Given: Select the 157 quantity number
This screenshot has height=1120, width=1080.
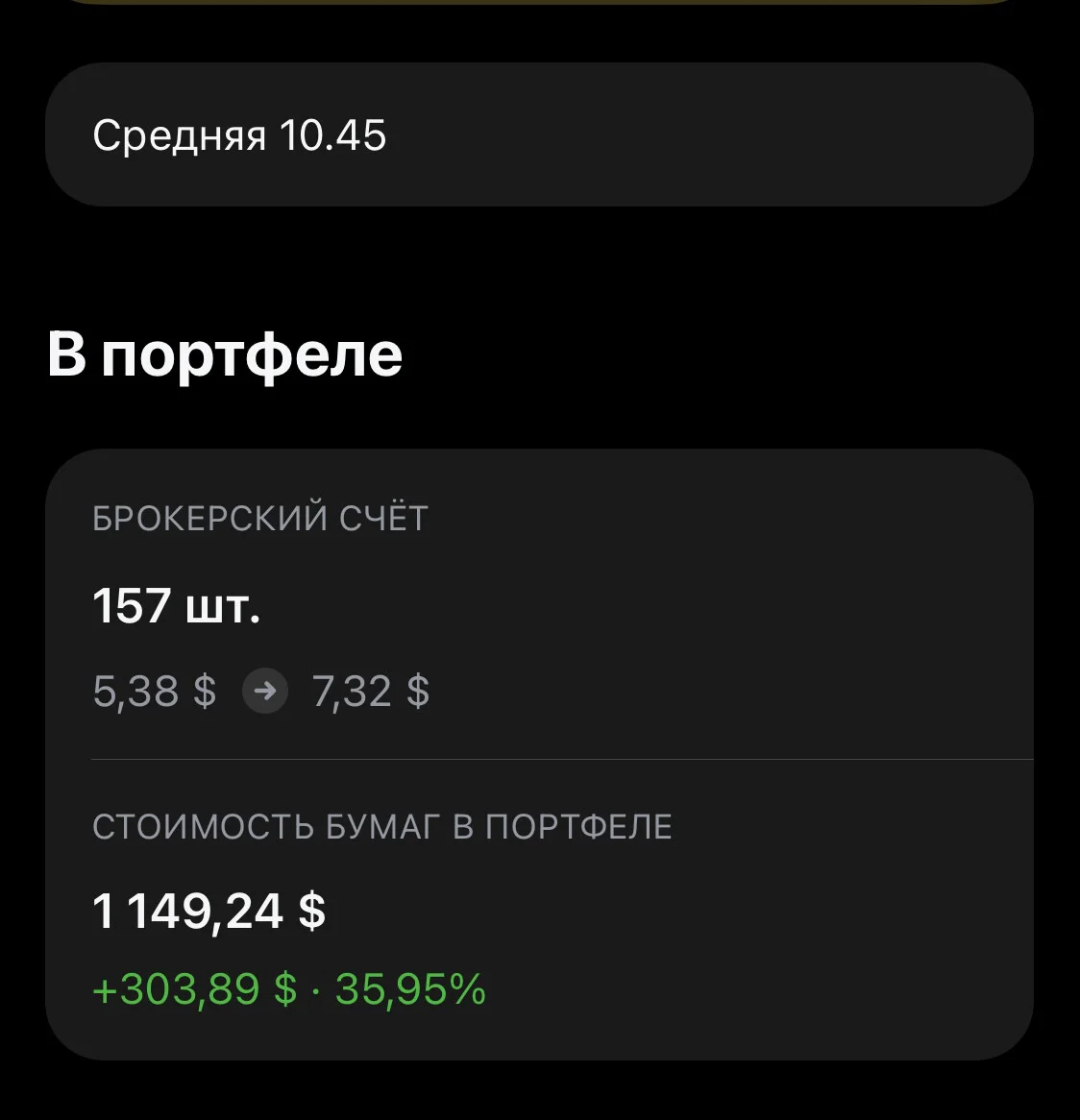Looking at the screenshot, I should point(133,605).
